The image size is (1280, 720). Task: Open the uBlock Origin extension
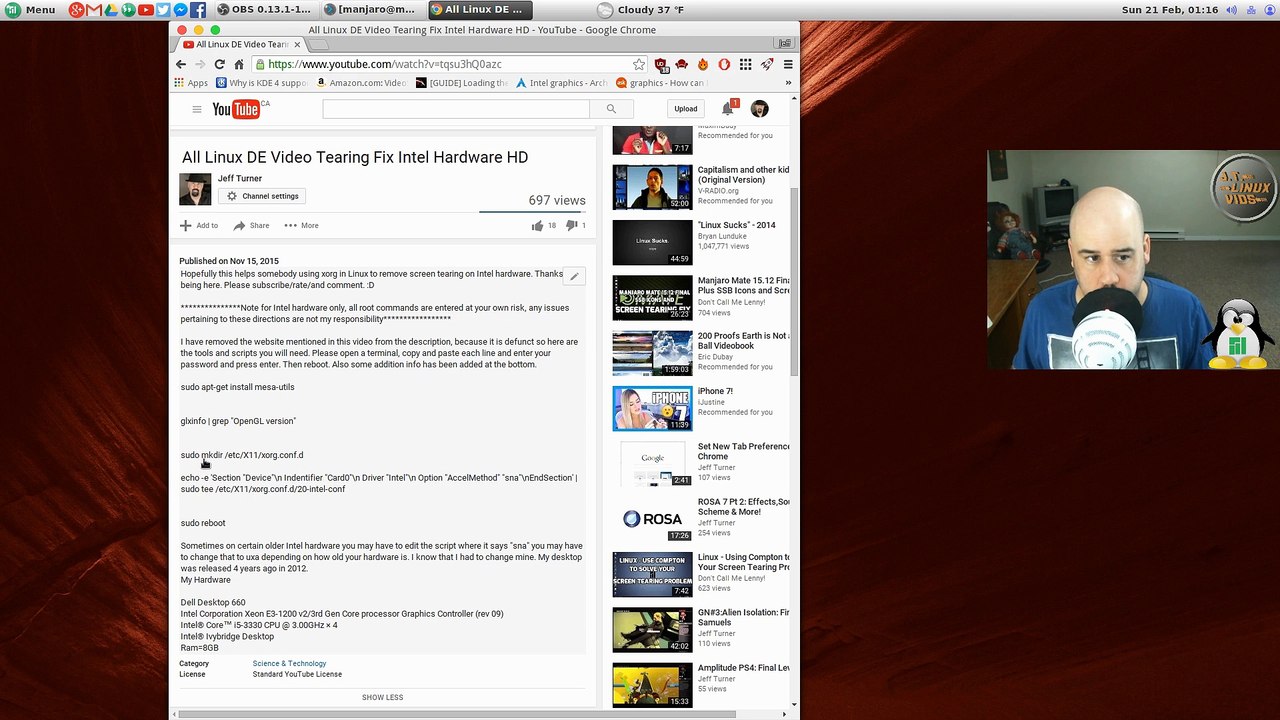coord(661,64)
